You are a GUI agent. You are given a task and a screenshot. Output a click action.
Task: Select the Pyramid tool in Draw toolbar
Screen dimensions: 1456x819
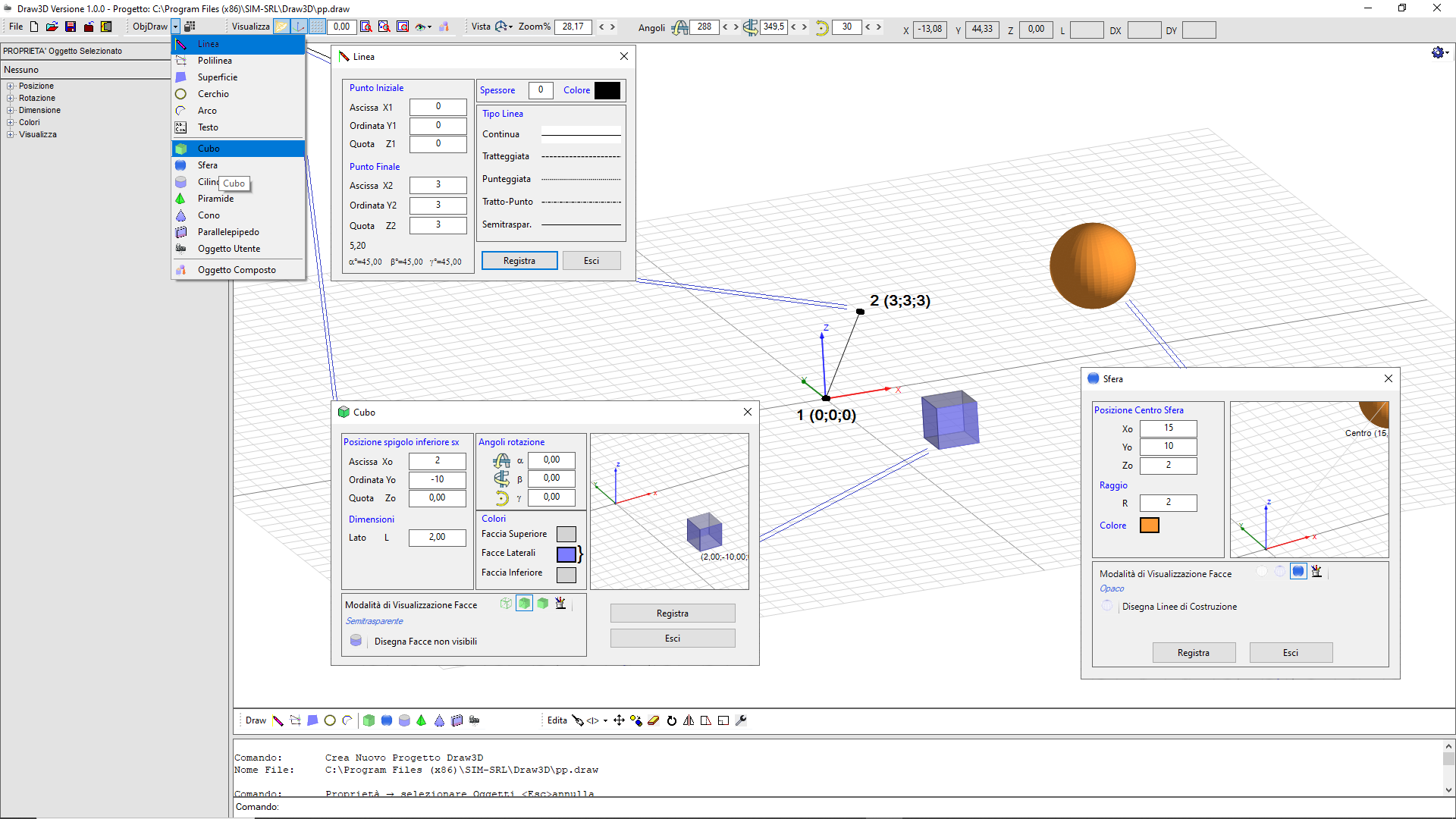point(422,720)
